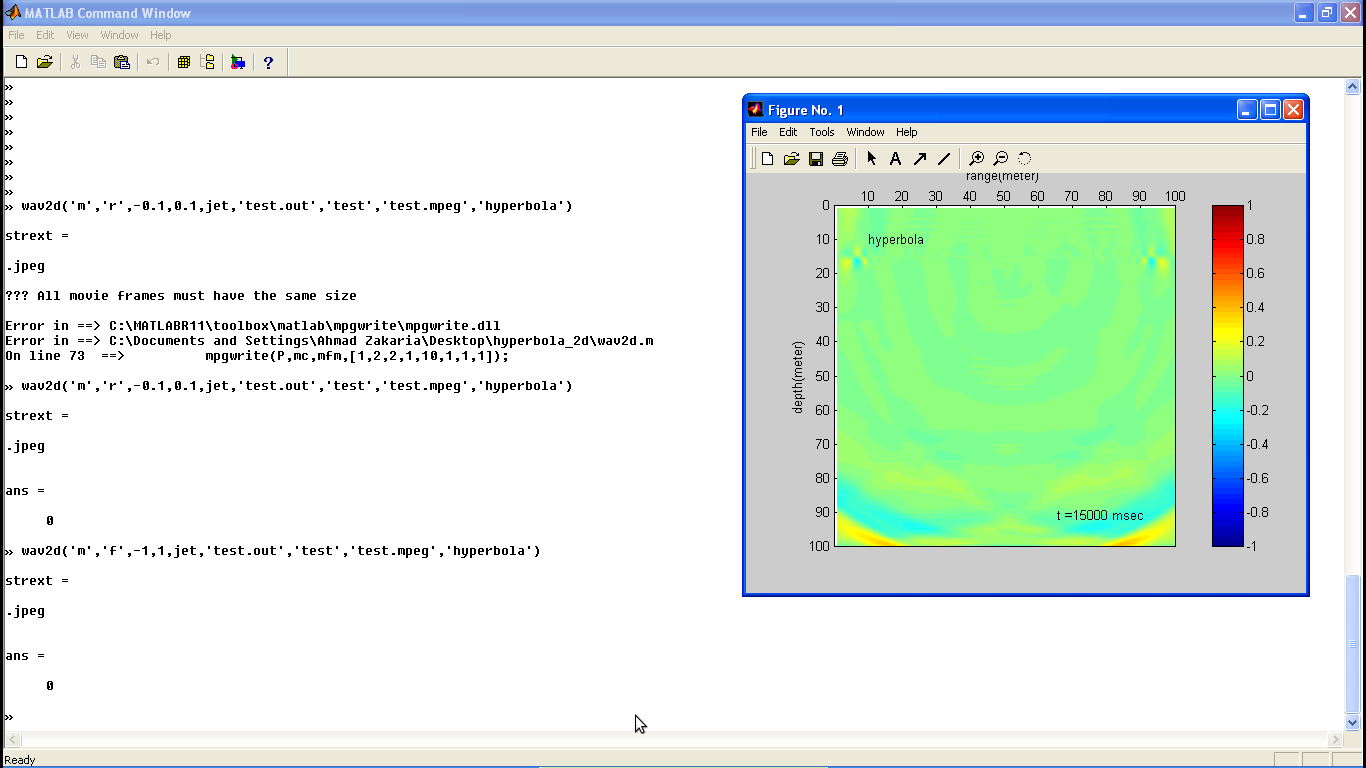Open the Path Browser
The image size is (1366, 768).
pos(207,62)
